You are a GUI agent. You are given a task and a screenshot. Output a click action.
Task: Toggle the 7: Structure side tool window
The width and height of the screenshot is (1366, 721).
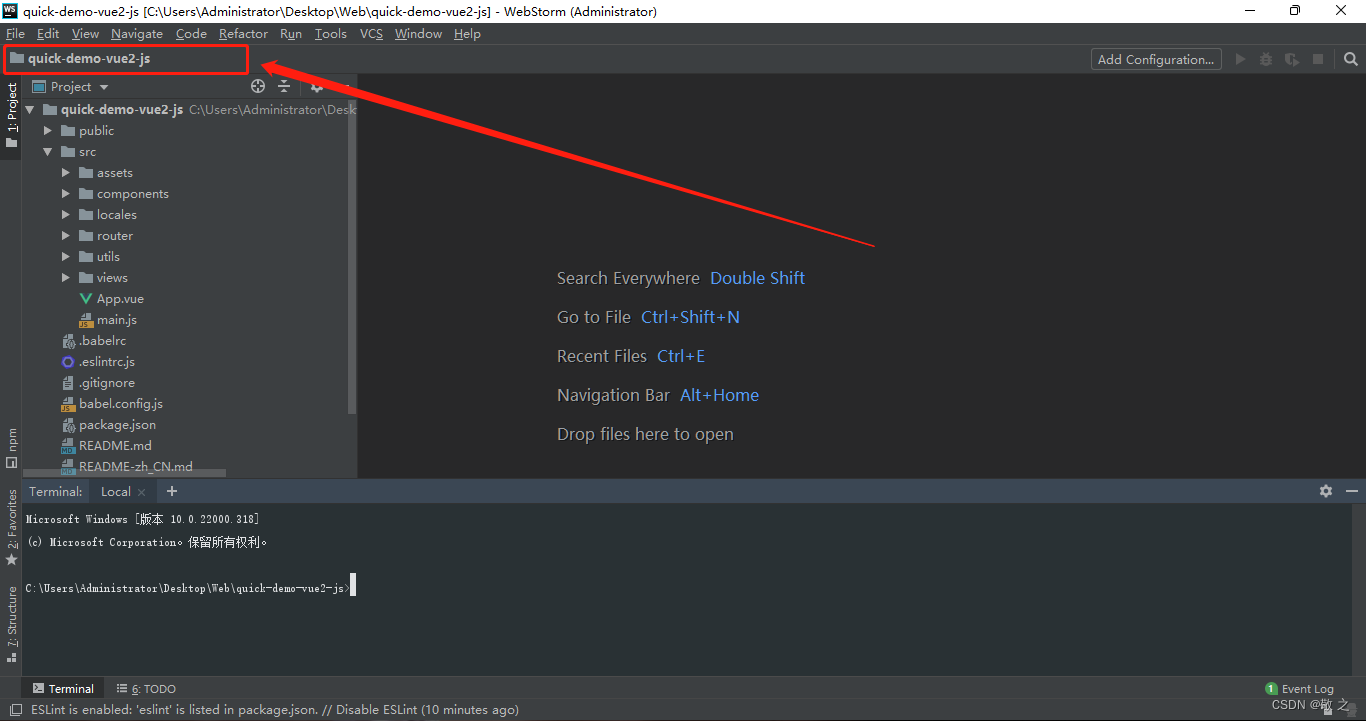(12, 624)
